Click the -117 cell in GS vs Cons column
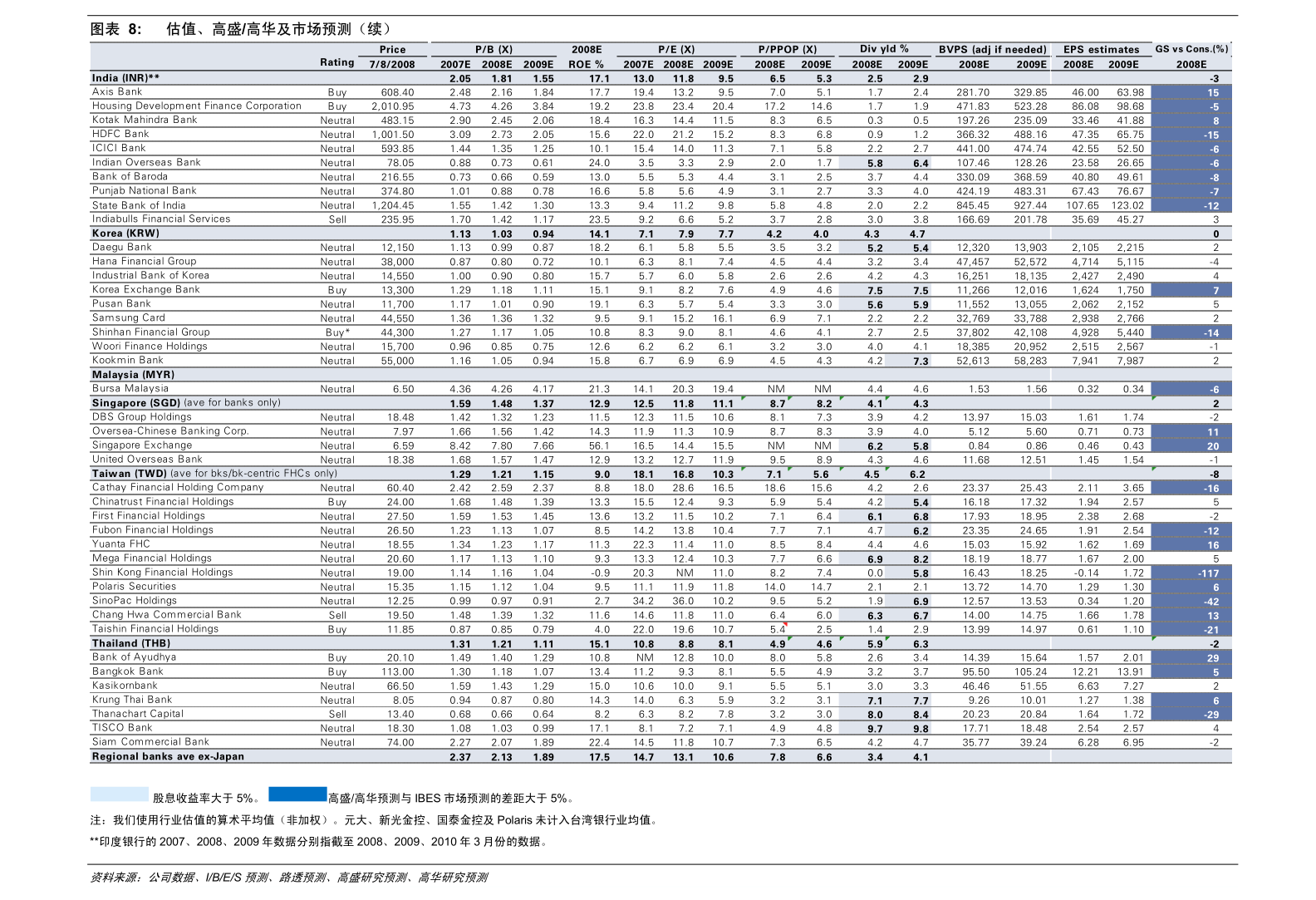This screenshot has height=900, width=1316. pos(1208,573)
